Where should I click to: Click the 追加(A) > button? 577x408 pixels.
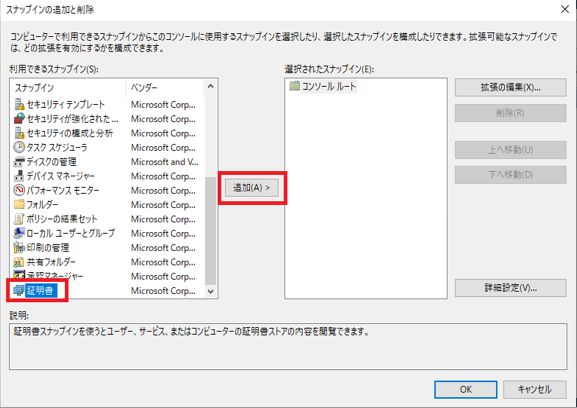pyautogui.click(x=252, y=188)
